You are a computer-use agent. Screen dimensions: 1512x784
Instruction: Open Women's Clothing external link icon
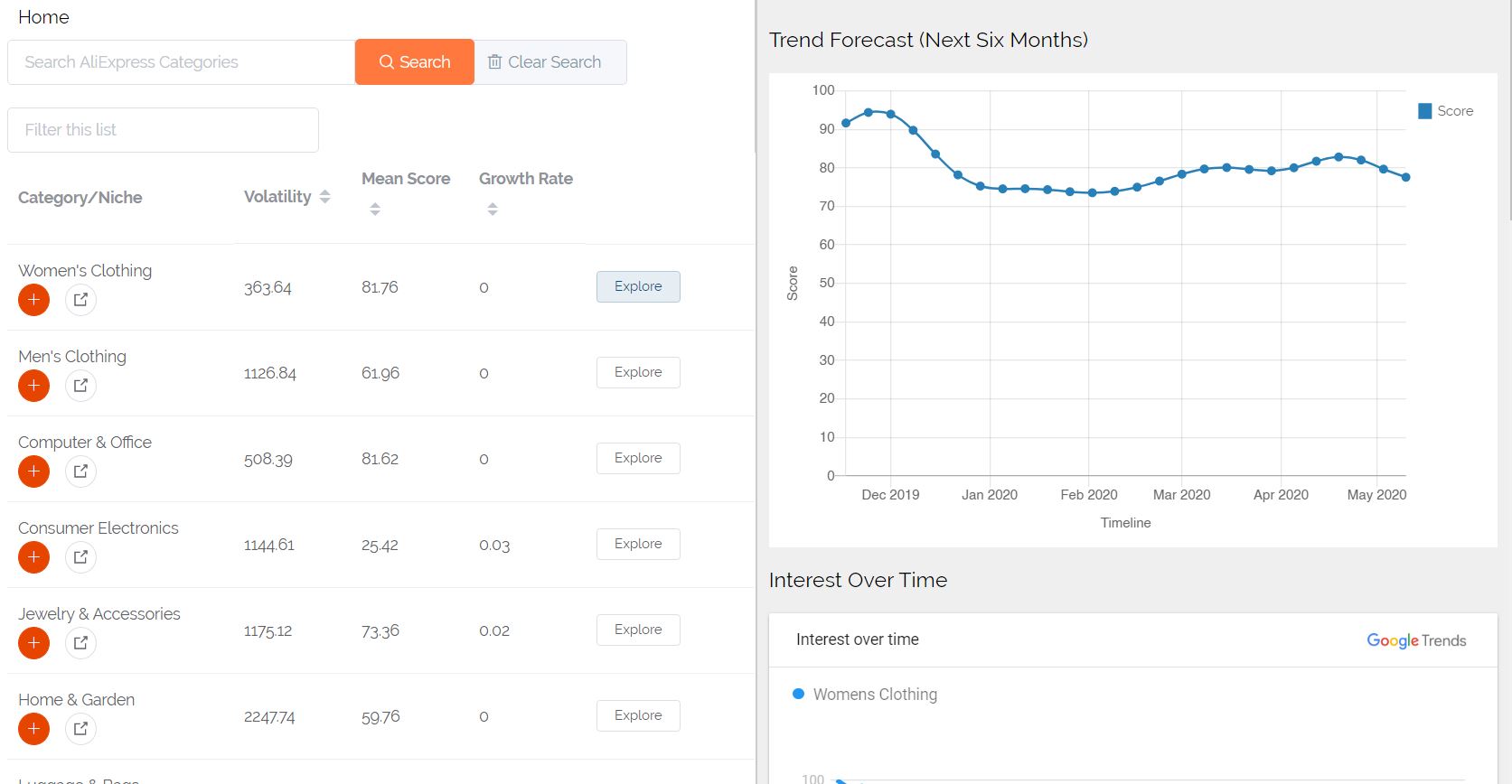[x=80, y=300]
